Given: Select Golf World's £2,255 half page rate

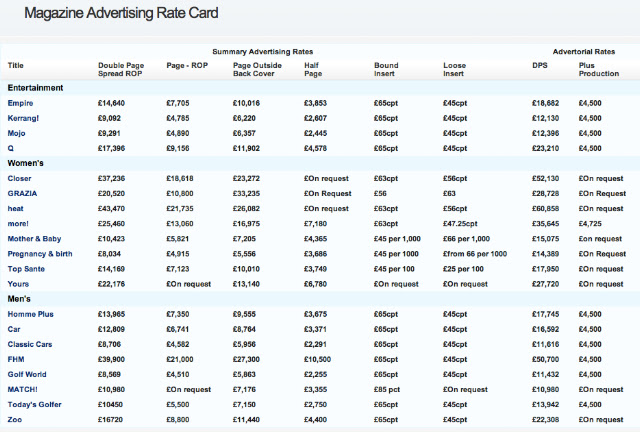Looking at the screenshot, I should [x=315, y=375].
